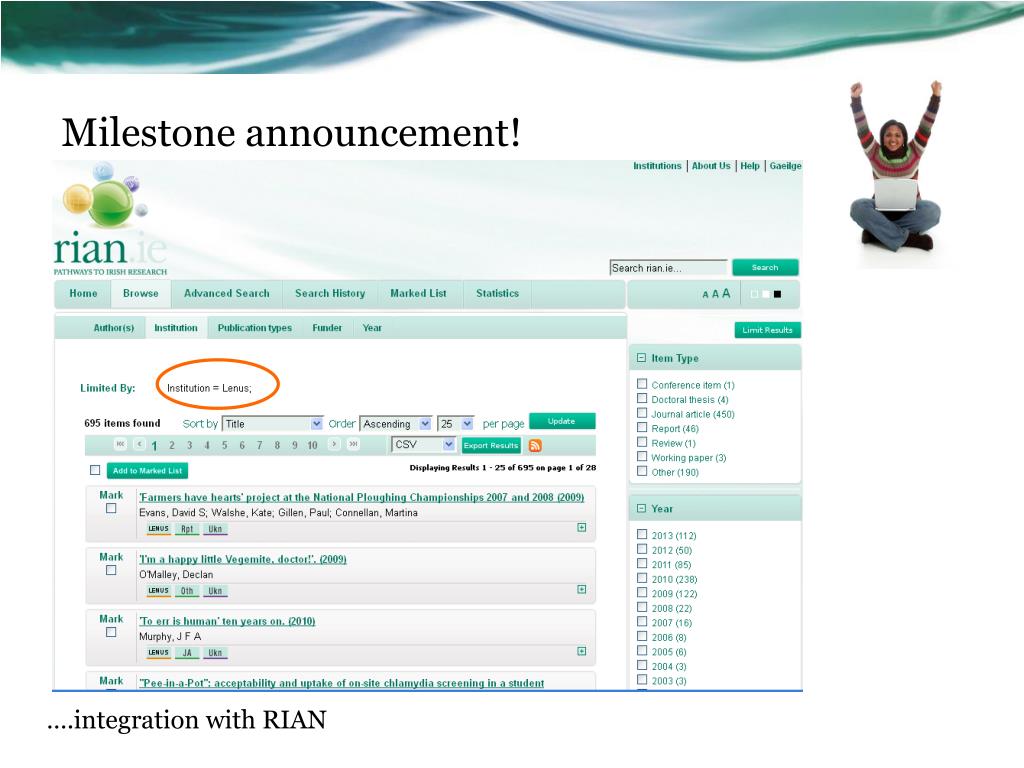Expand details for Vegemite doctor record

click(x=581, y=590)
